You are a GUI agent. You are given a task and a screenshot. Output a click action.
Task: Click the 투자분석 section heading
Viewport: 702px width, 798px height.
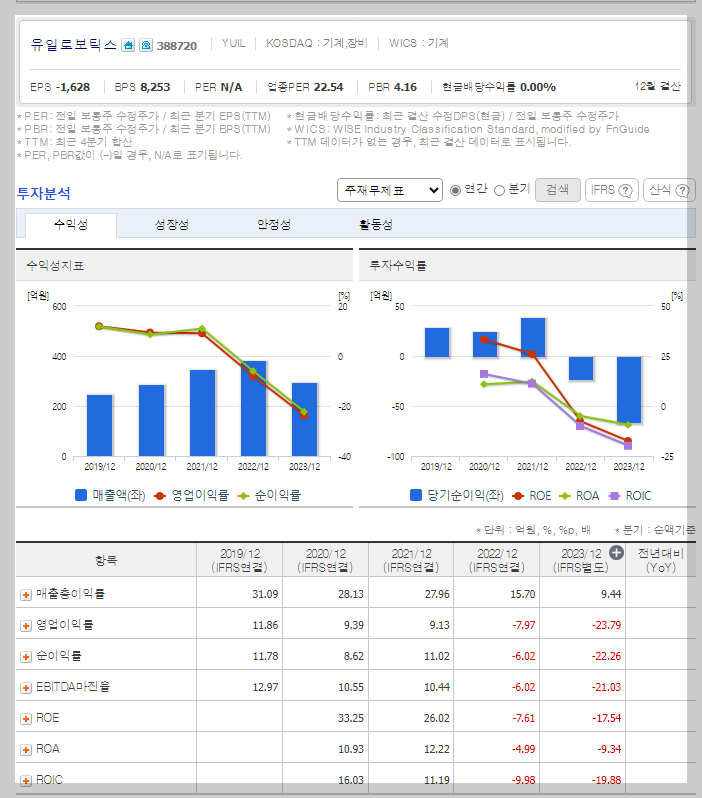[43, 193]
